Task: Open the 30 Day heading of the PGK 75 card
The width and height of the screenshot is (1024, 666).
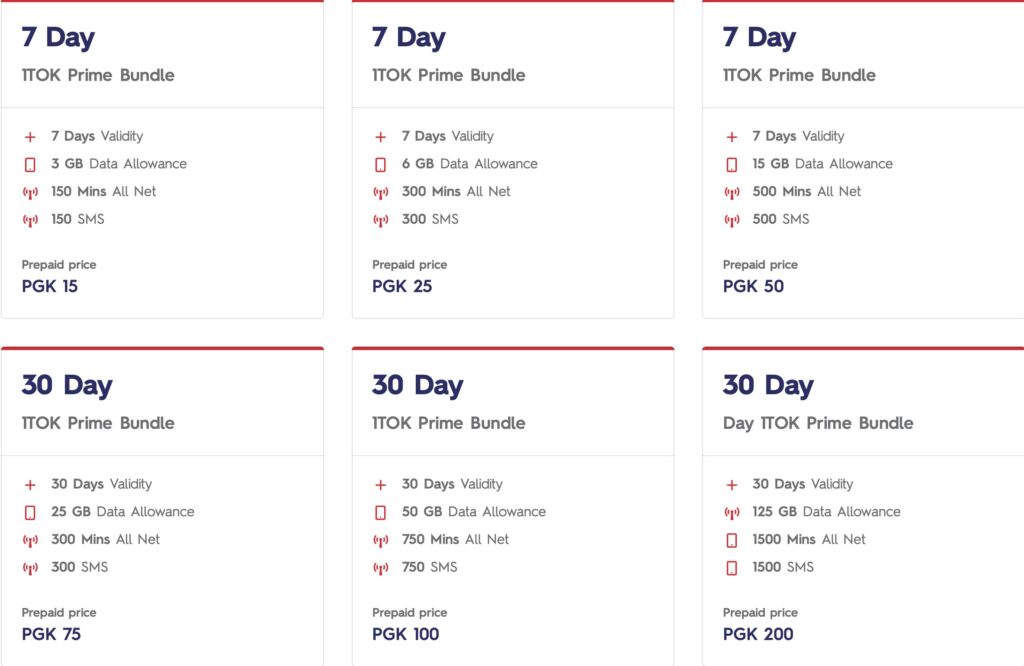Action: point(67,385)
